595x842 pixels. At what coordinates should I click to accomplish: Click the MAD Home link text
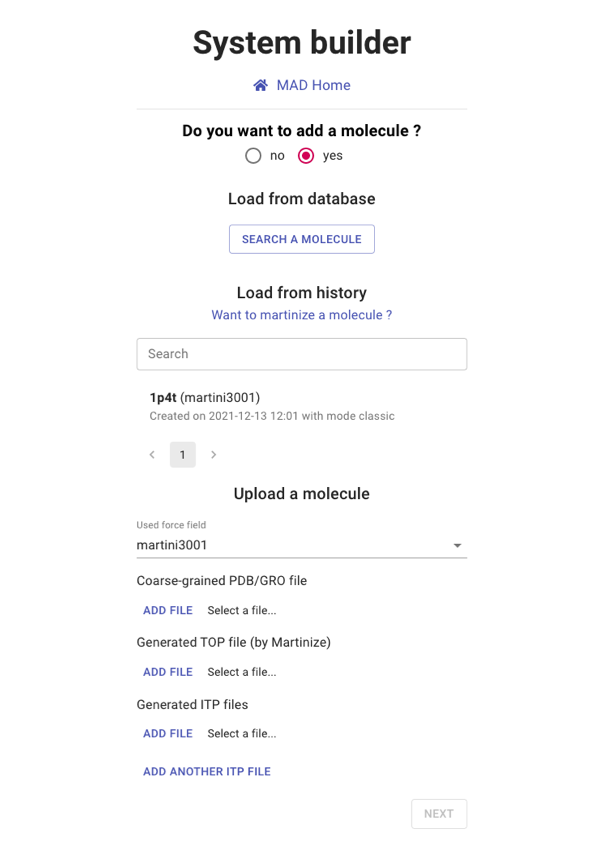pyautogui.click(x=314, y=85)
